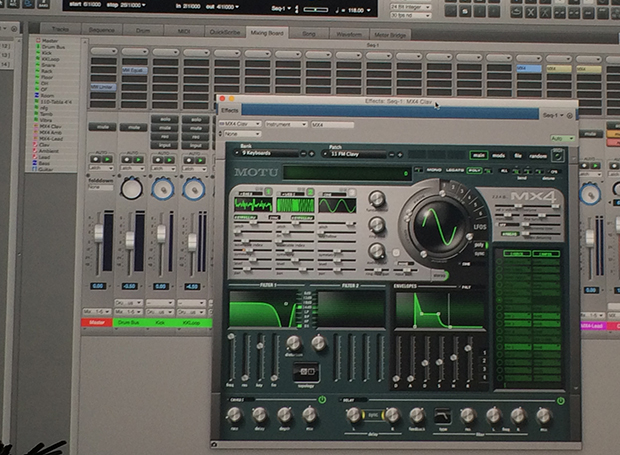The width and height of the screenshot is (620, 455).
Task: Toggle chorus effect power button
Action: (322, 400)
